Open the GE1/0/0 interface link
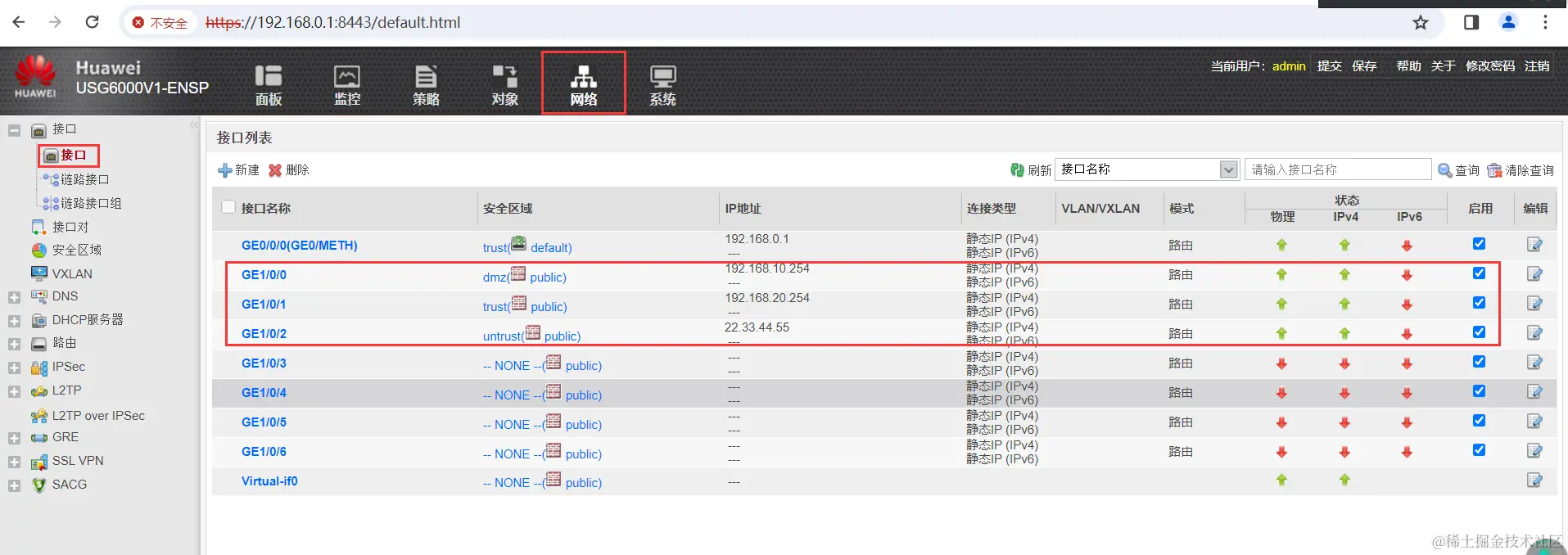Viewport: 1568px width, 555px height. coord(264,275)
